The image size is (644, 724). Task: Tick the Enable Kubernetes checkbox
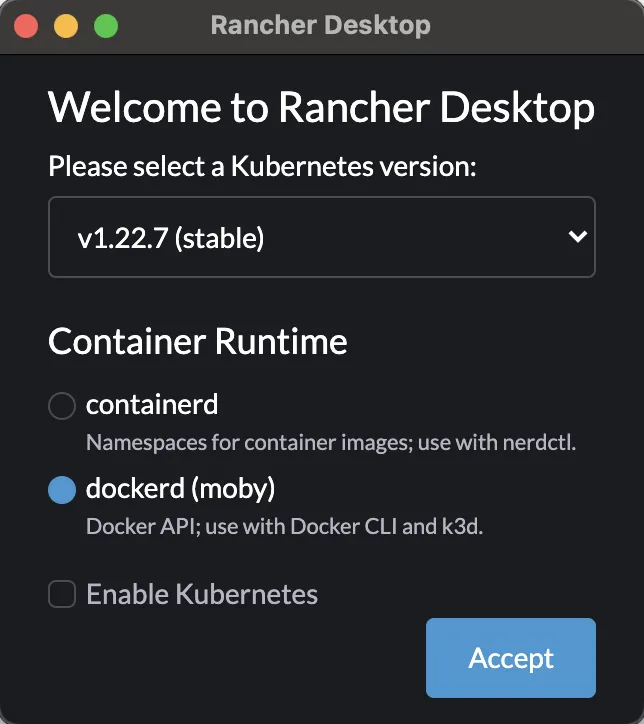pos(62,595)
